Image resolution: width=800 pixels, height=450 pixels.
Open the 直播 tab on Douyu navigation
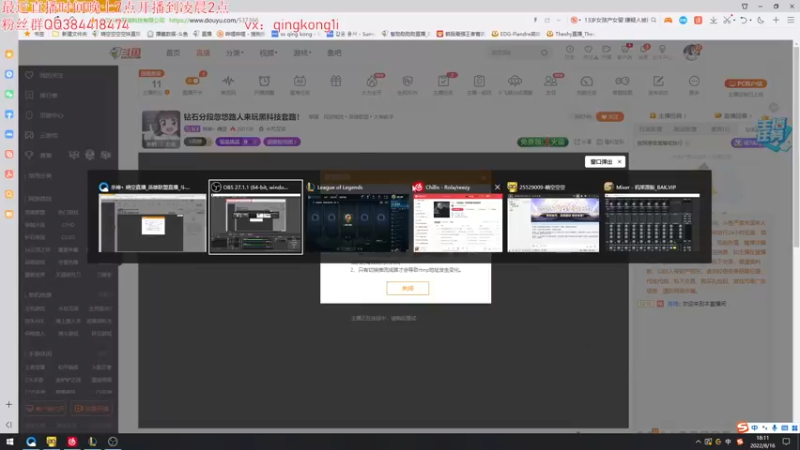click(203, 53)
